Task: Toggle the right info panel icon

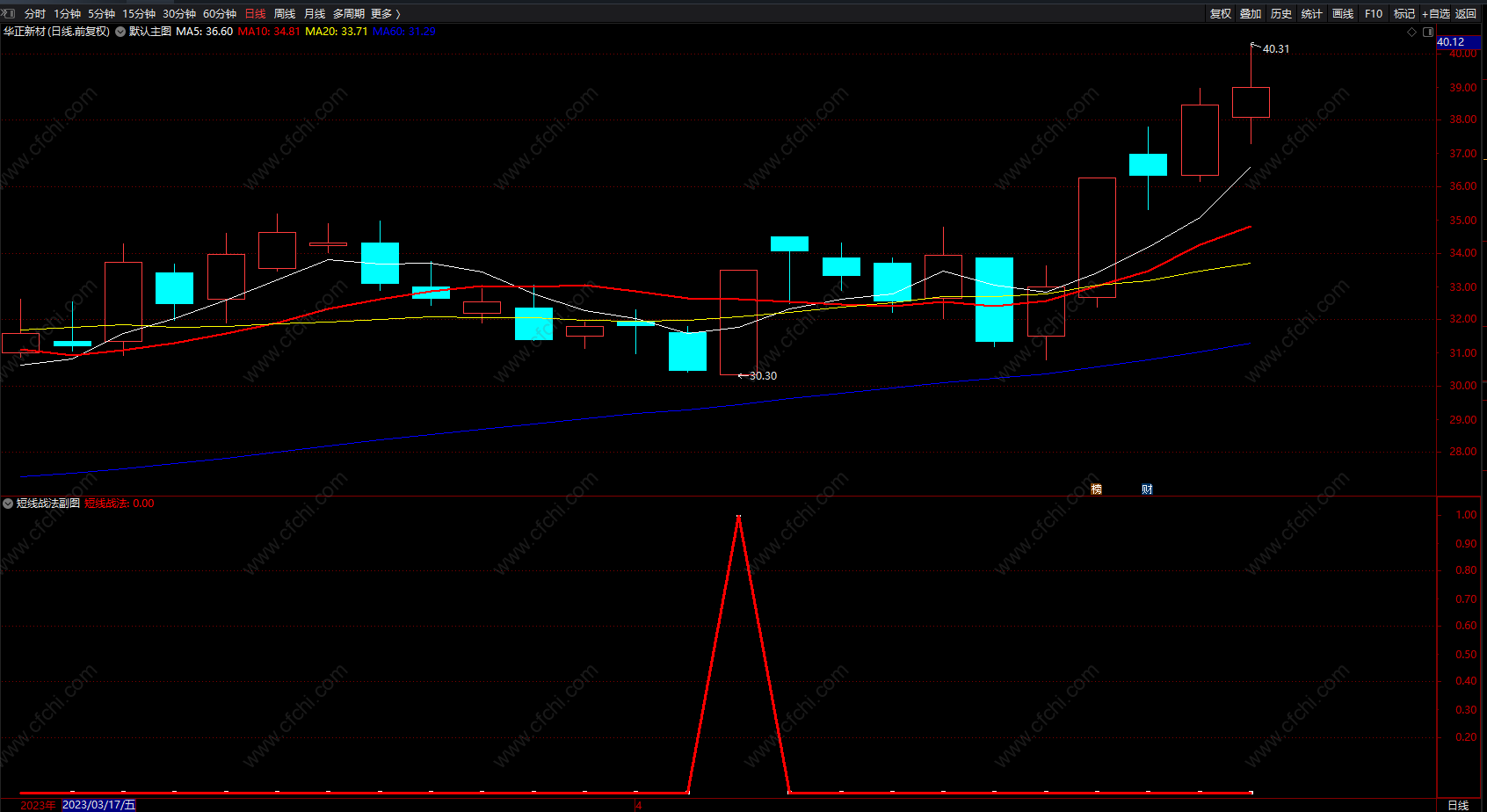Action: [1428, 32]
